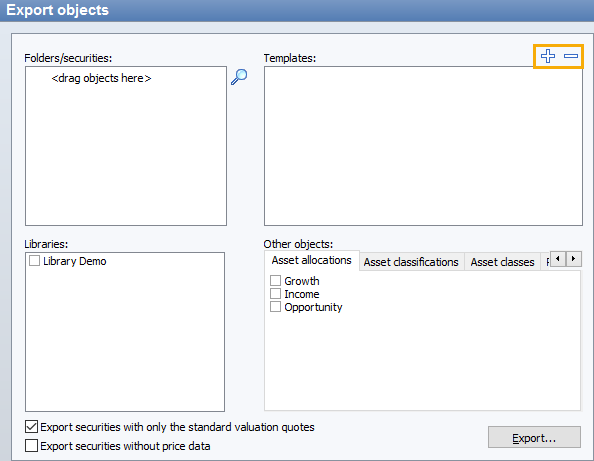Click the drag objects here placeholder
Screen dimensions: 594x461
tap(101, 78)
